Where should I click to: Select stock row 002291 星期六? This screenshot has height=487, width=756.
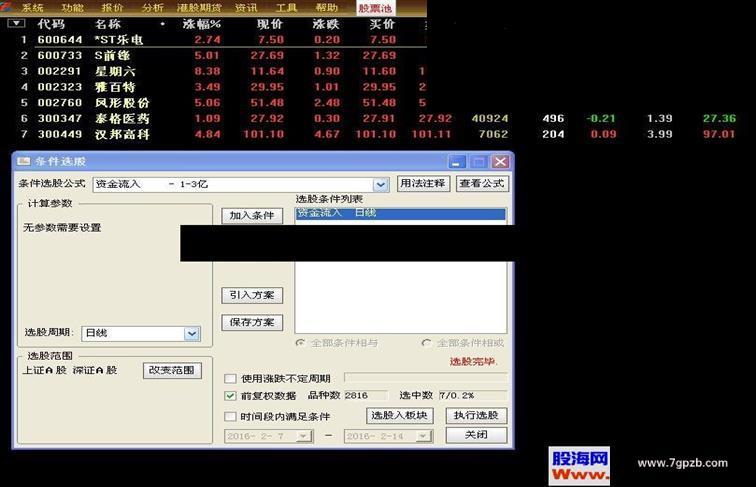(213, 71)
